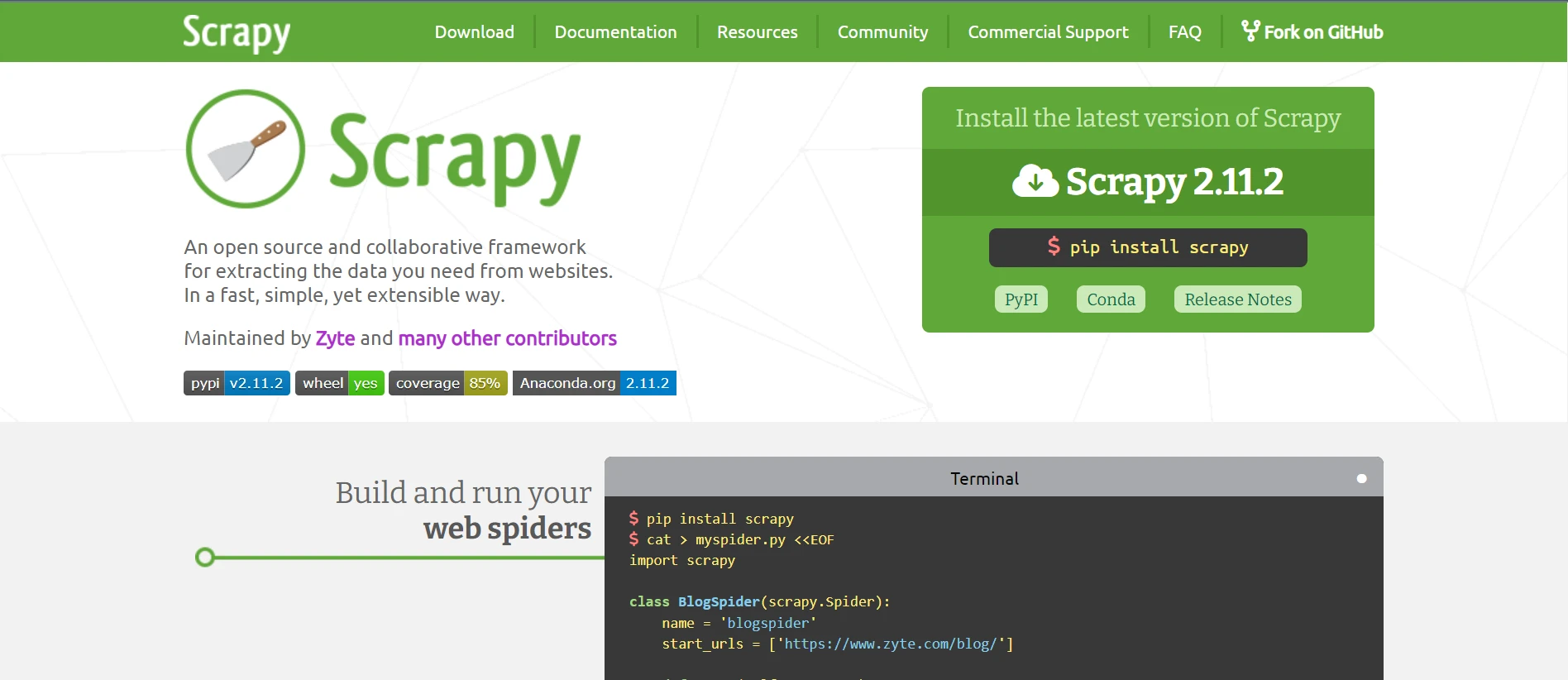Viewport: 1568px width, 680px height.
Task: Click the wheel yes badge
Action: click(x=340, y=383)
